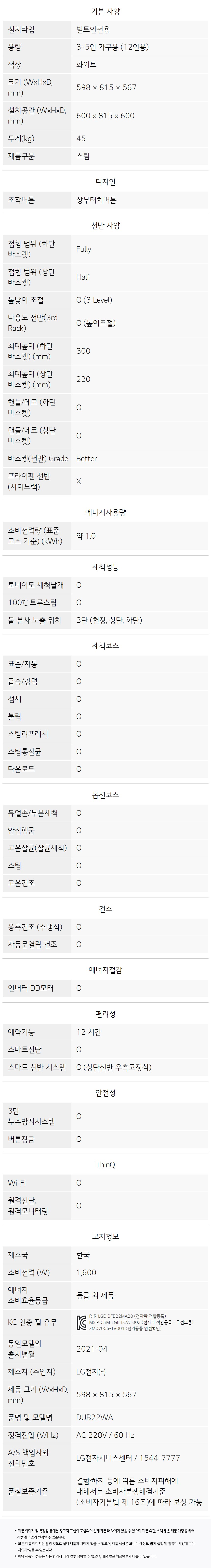Screen dimensions: 211x1568
Task: Select the 상부터치버튼 value
Action: (x=96, y=200)
